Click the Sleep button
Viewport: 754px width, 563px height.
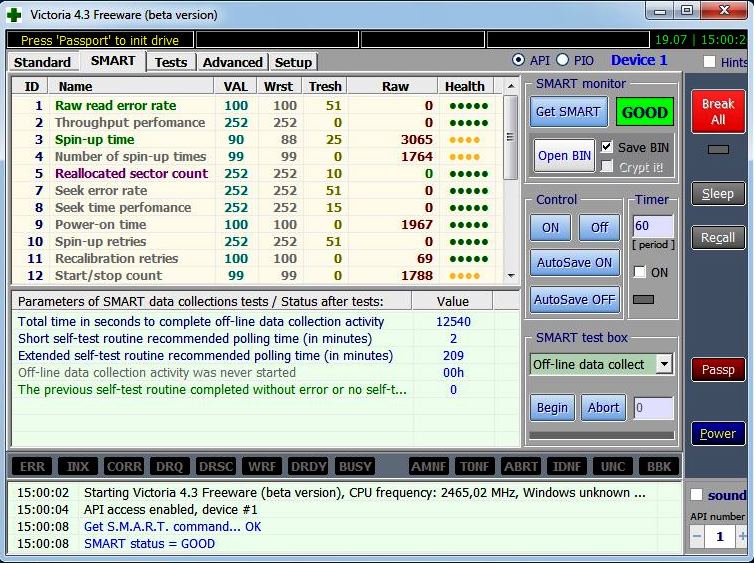tap(718, 194)
